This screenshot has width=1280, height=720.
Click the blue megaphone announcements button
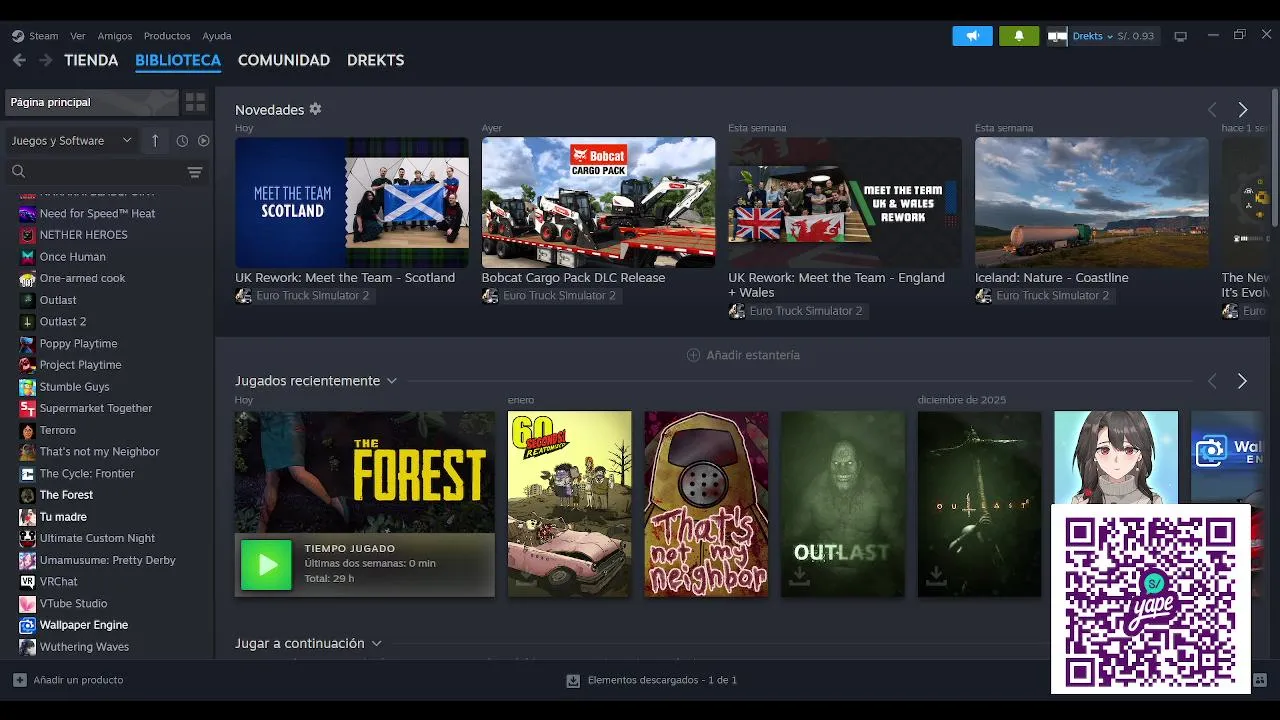click(972, 36)
